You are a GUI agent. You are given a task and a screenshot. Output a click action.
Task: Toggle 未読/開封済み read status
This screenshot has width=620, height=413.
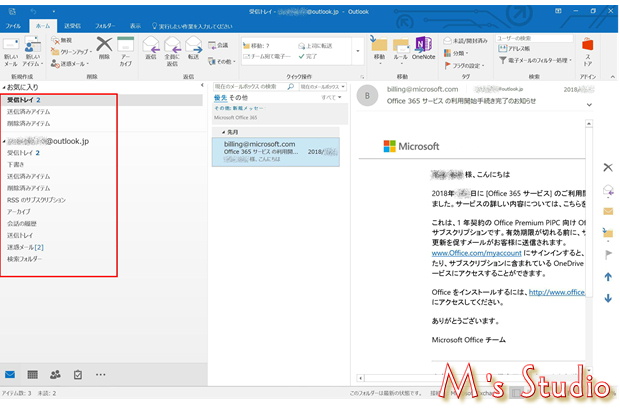click(x=465, y=40)
